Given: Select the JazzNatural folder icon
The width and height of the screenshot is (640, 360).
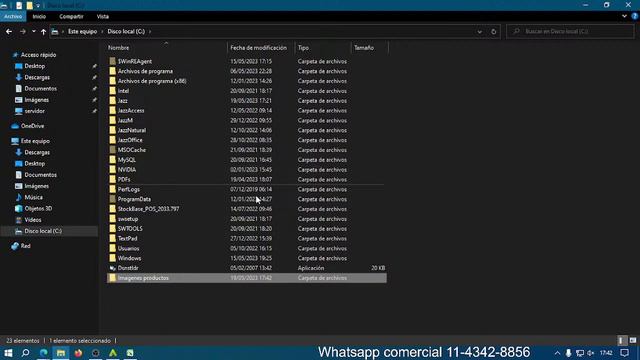Looking at the screenshot, I should point(113,130).
